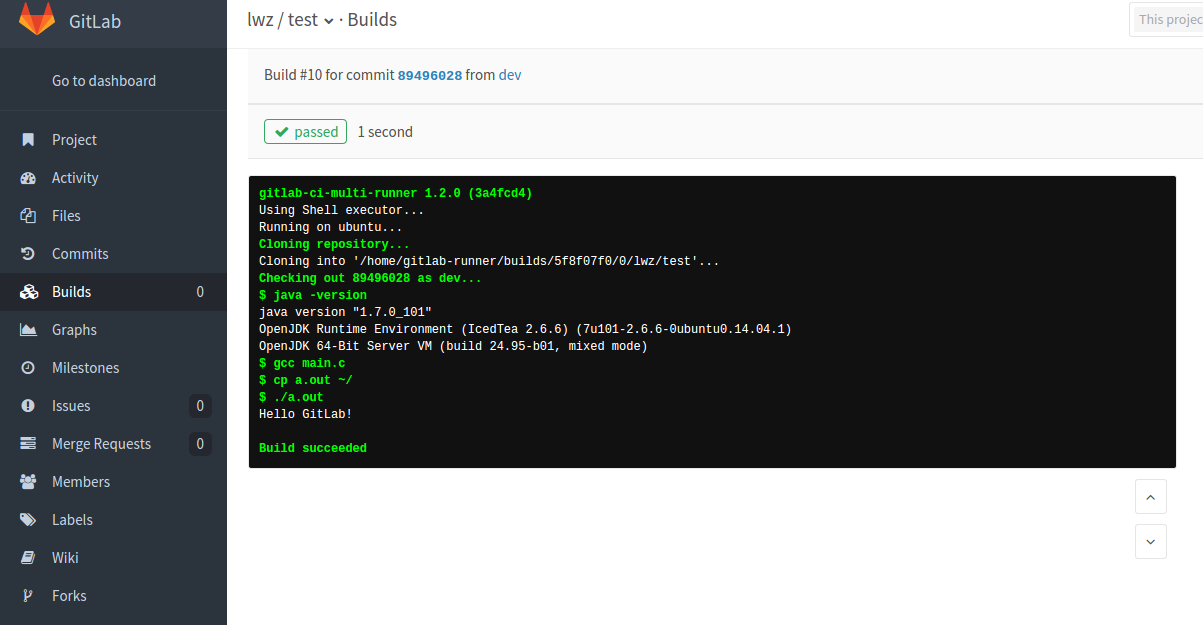Open the Project menu item
Screen dimensions: 1203x625
coord(113,140)
